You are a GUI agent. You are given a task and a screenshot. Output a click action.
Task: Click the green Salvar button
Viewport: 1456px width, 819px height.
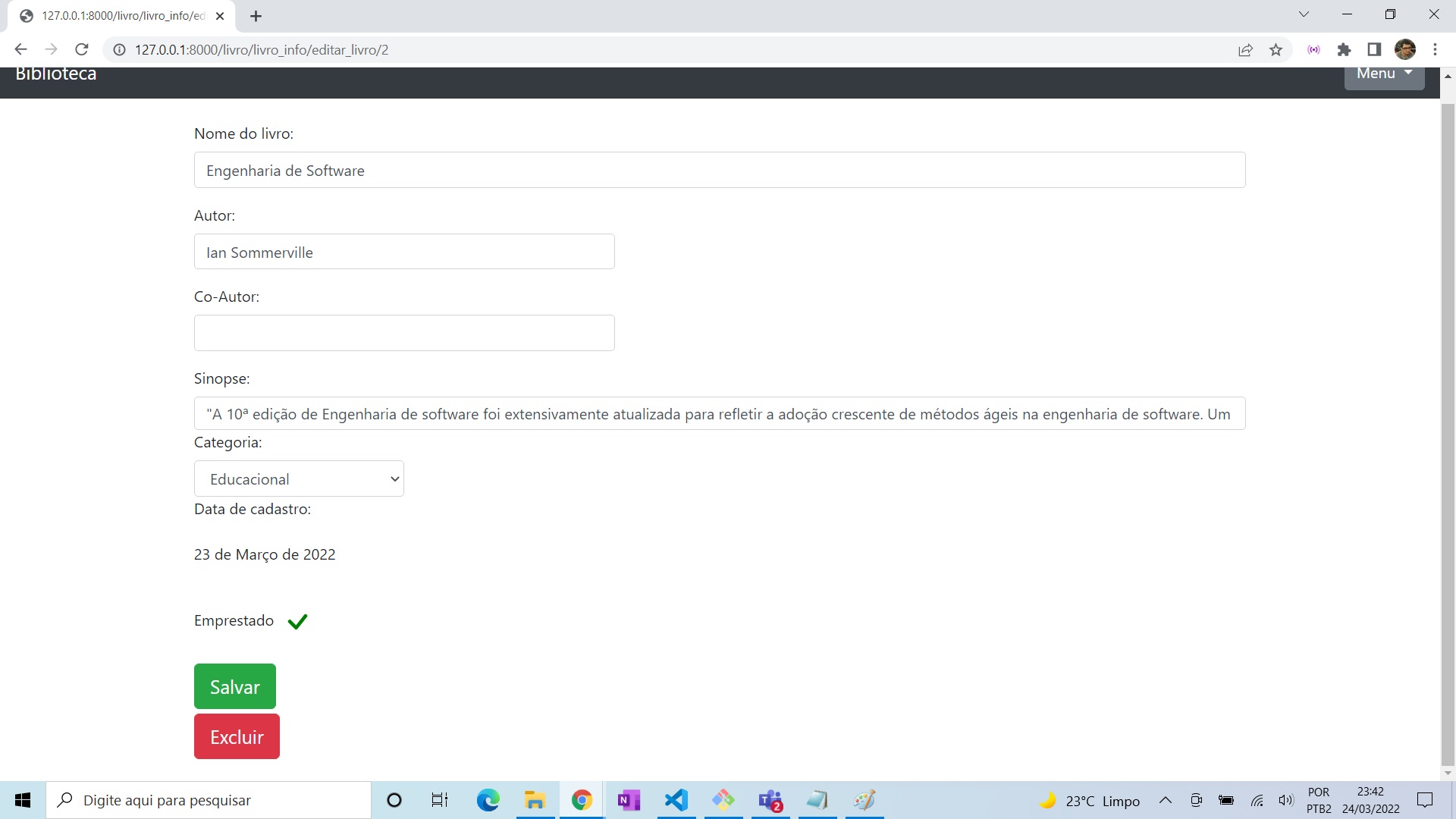point(234,686)
